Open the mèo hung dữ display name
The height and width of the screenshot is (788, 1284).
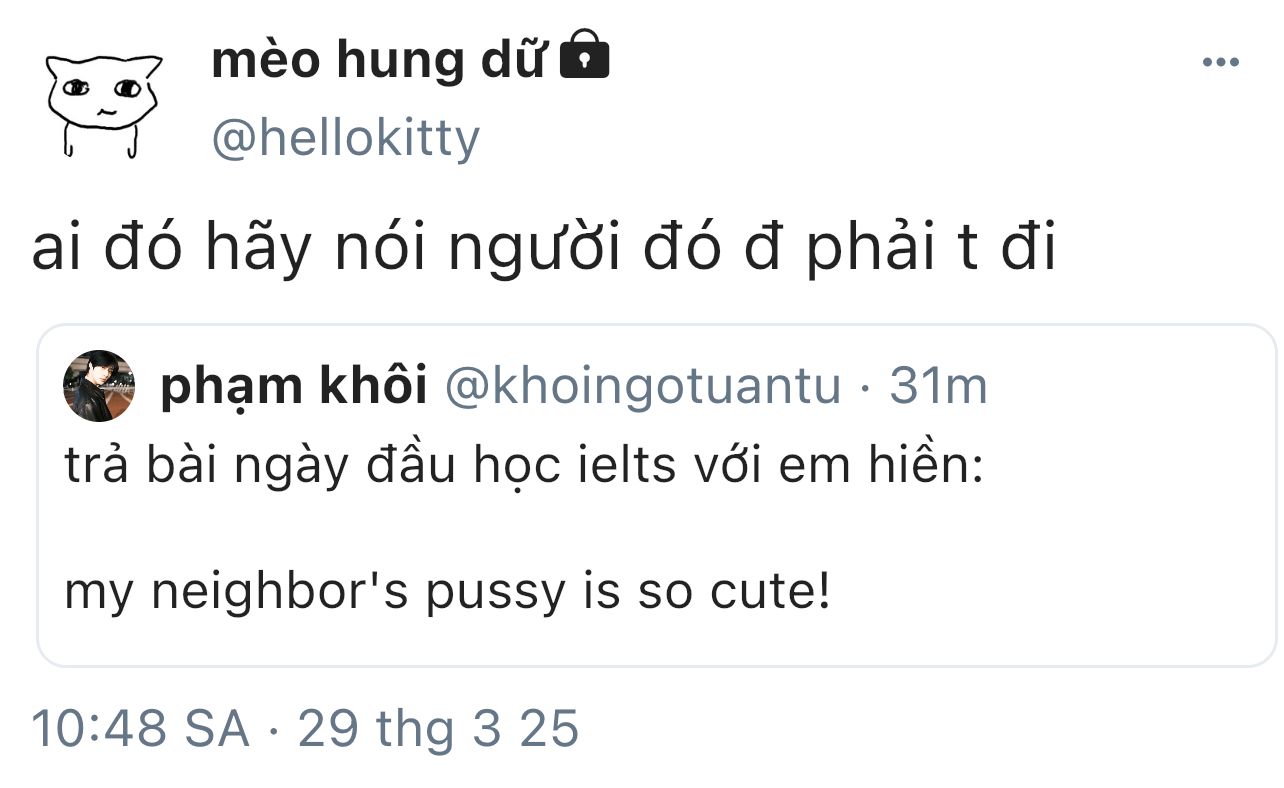(380, 60)
